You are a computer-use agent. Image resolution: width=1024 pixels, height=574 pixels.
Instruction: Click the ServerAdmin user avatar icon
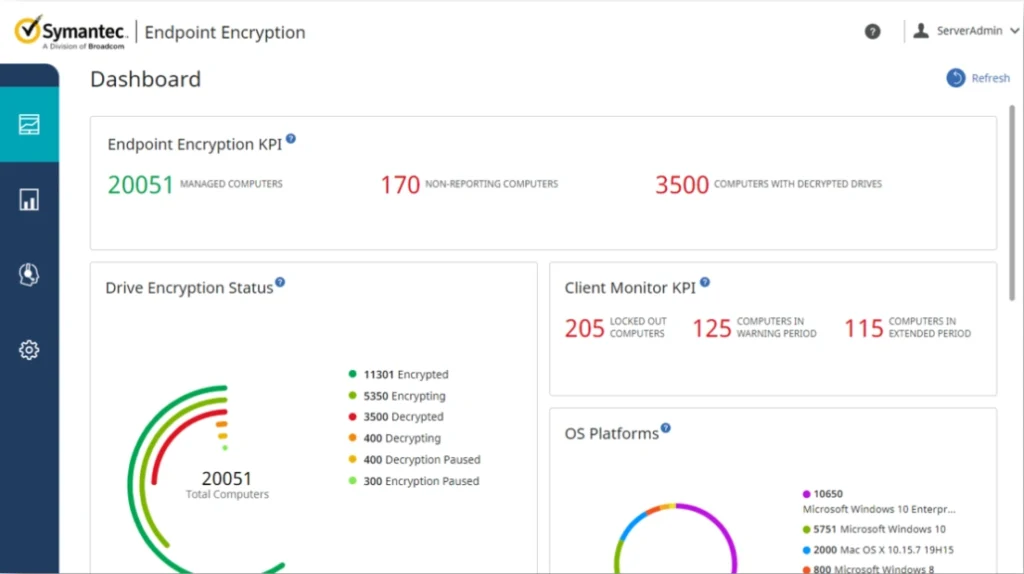point(921,31)
